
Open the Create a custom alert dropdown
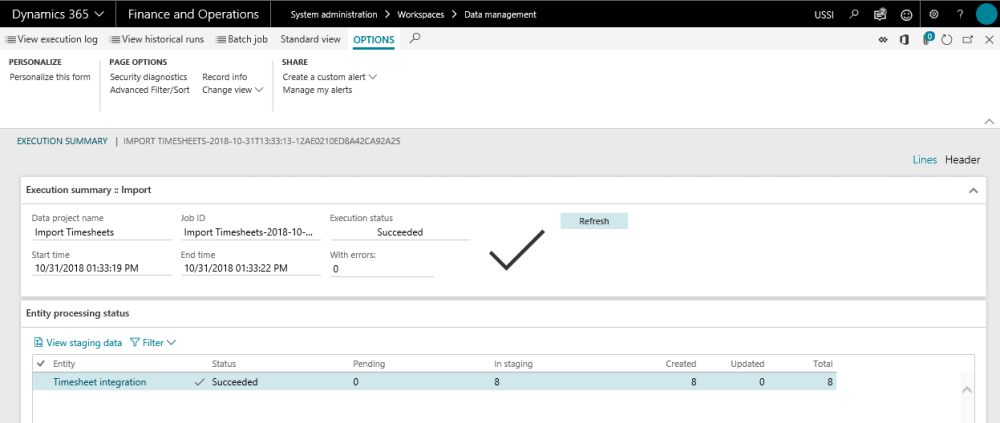(329, 77)
